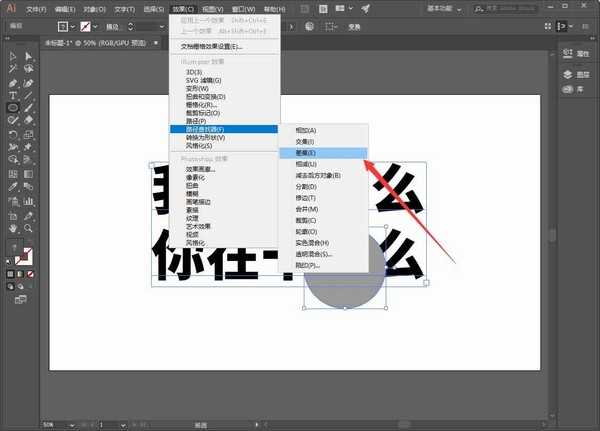The width and height of the screenshot is (600, 431).
Task: Open the Layers panel (图层)
Action: tap(576, 75)
